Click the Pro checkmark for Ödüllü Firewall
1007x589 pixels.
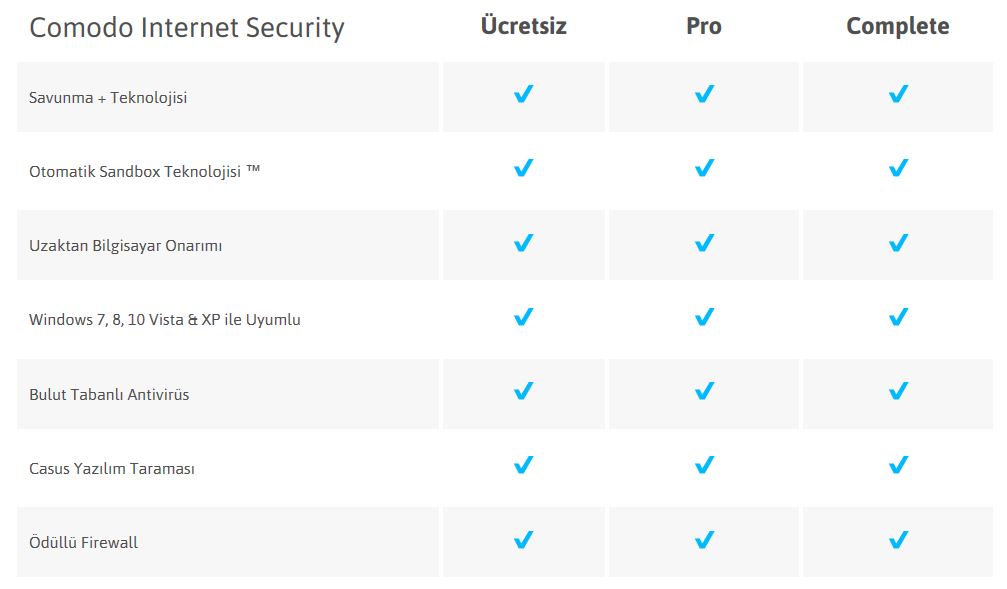(705, 540)
